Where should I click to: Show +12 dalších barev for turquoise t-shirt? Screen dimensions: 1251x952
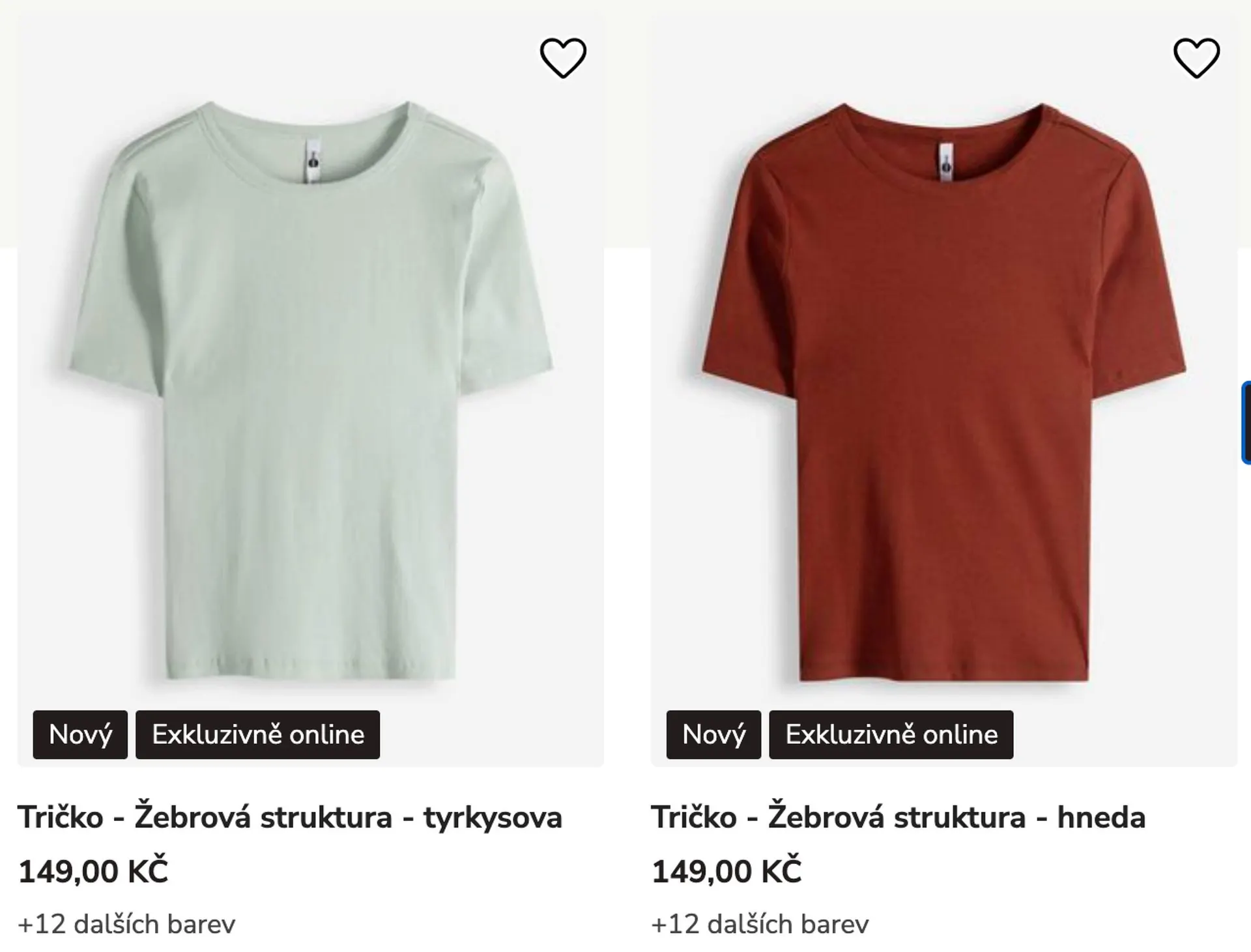tap(126, 924)
